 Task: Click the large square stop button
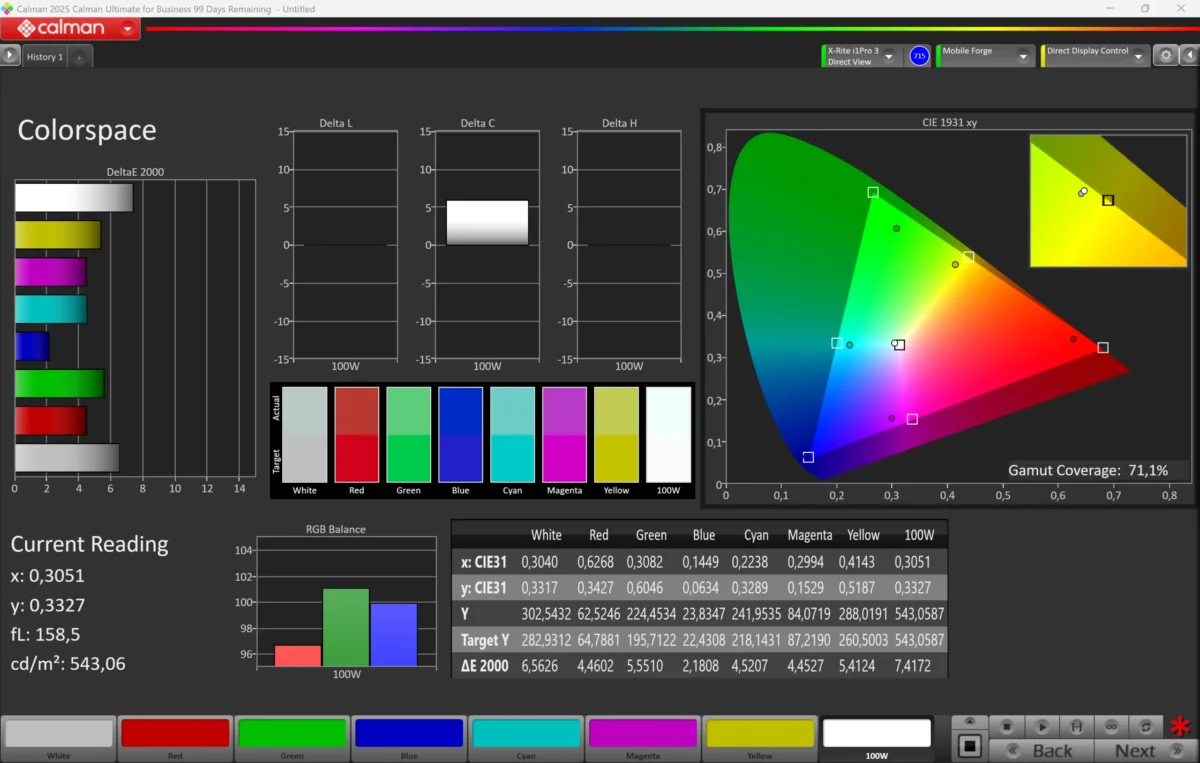click(968, 746)
